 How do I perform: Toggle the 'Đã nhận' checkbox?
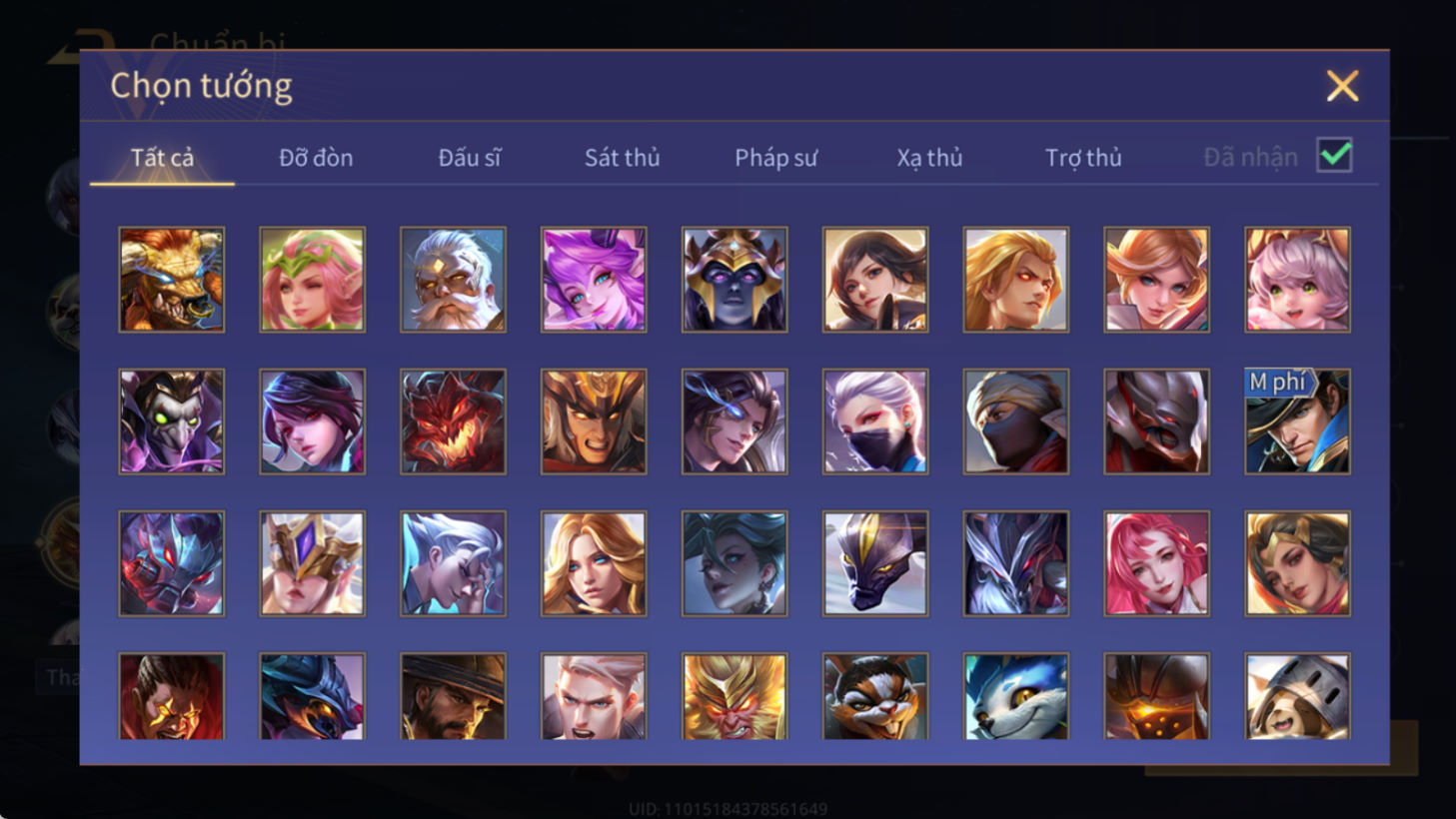[x=1335, y=156]
